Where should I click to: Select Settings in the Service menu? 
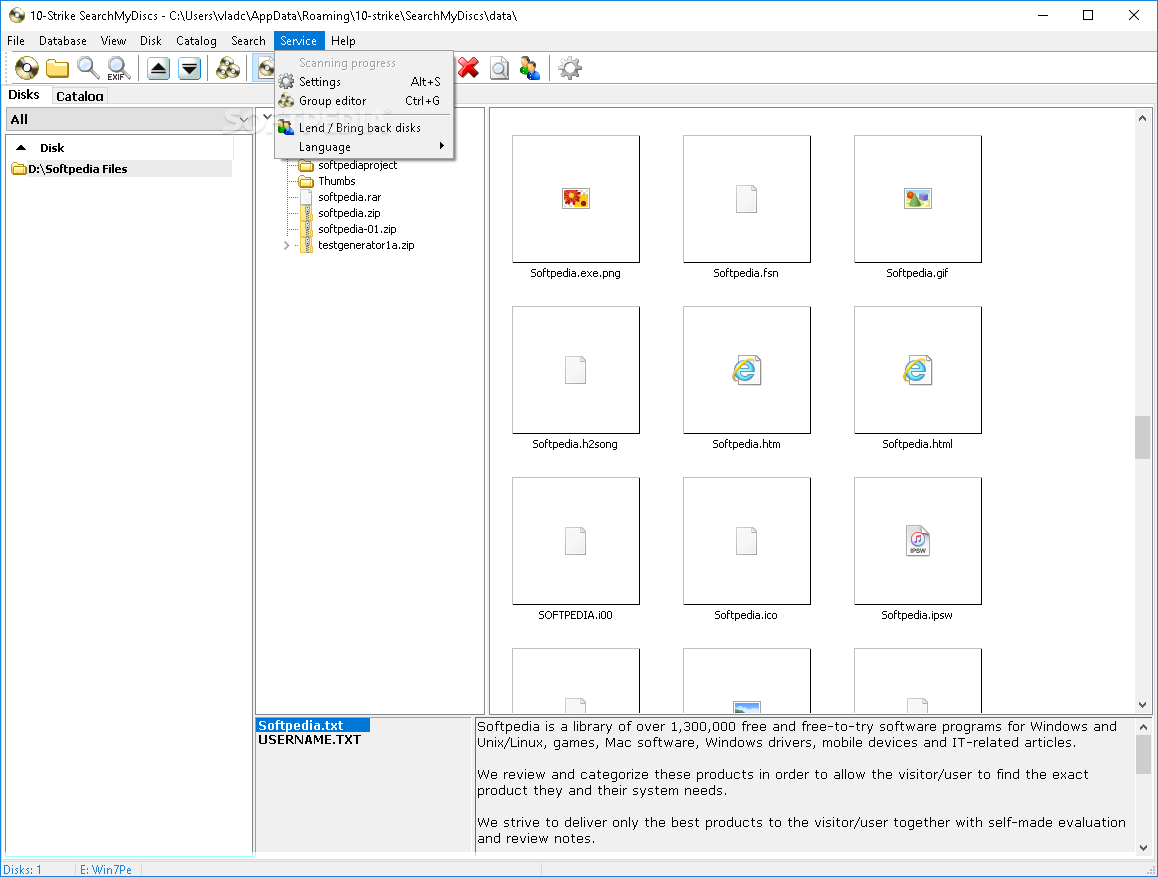pyautogui.click(x=364, y=82)
